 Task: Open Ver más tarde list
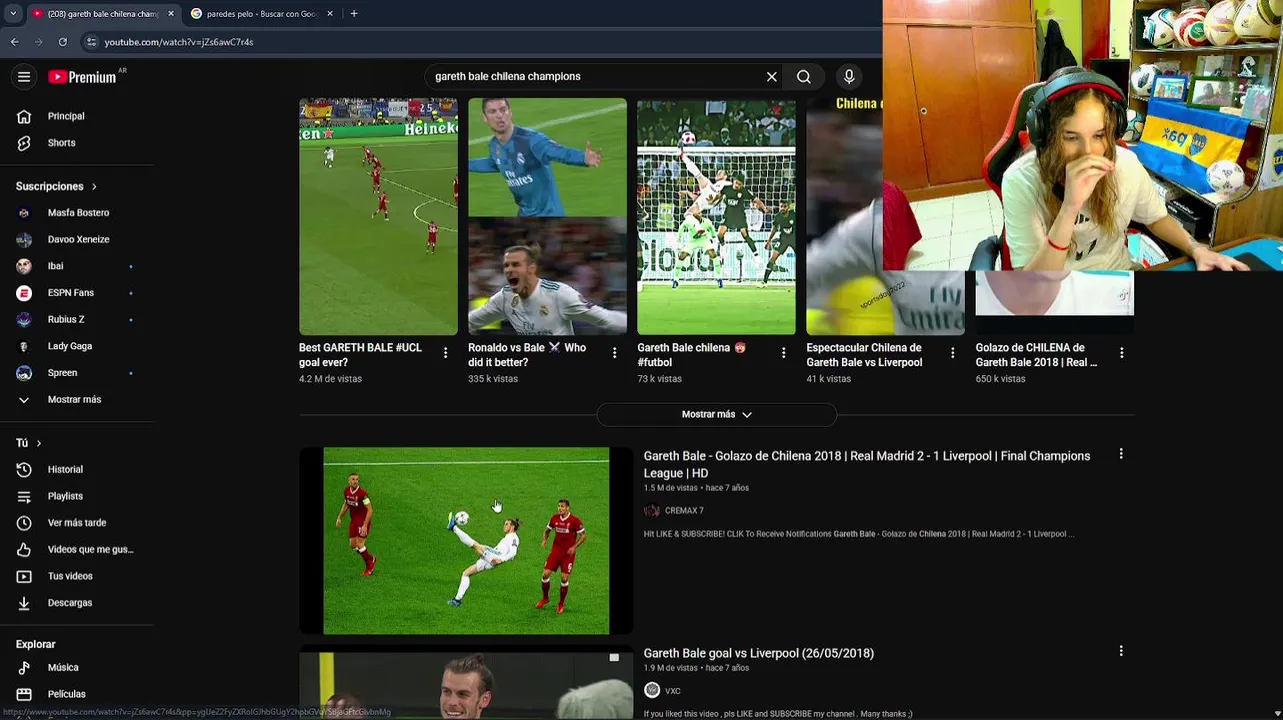pos(77,523)
